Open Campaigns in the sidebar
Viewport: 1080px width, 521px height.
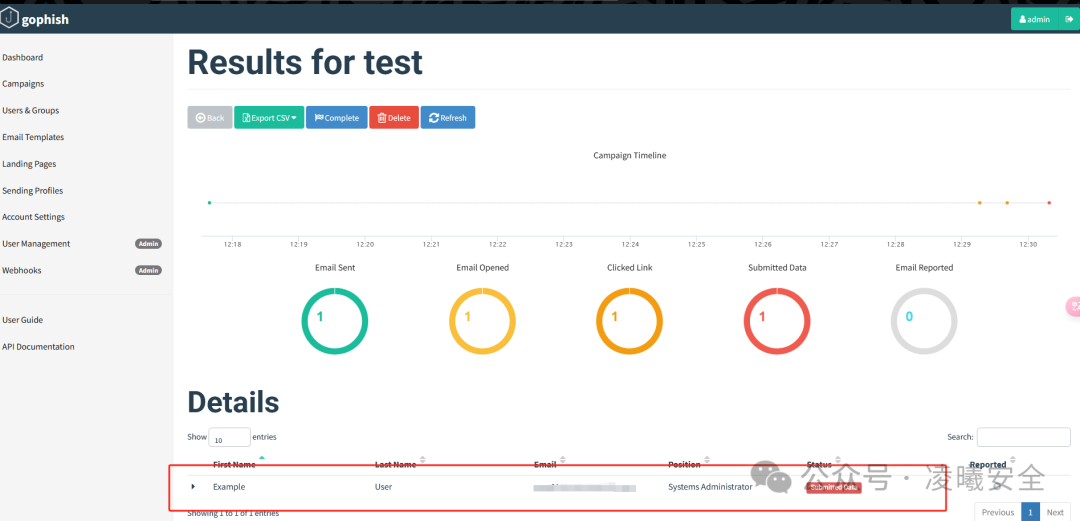pos(23,84)
